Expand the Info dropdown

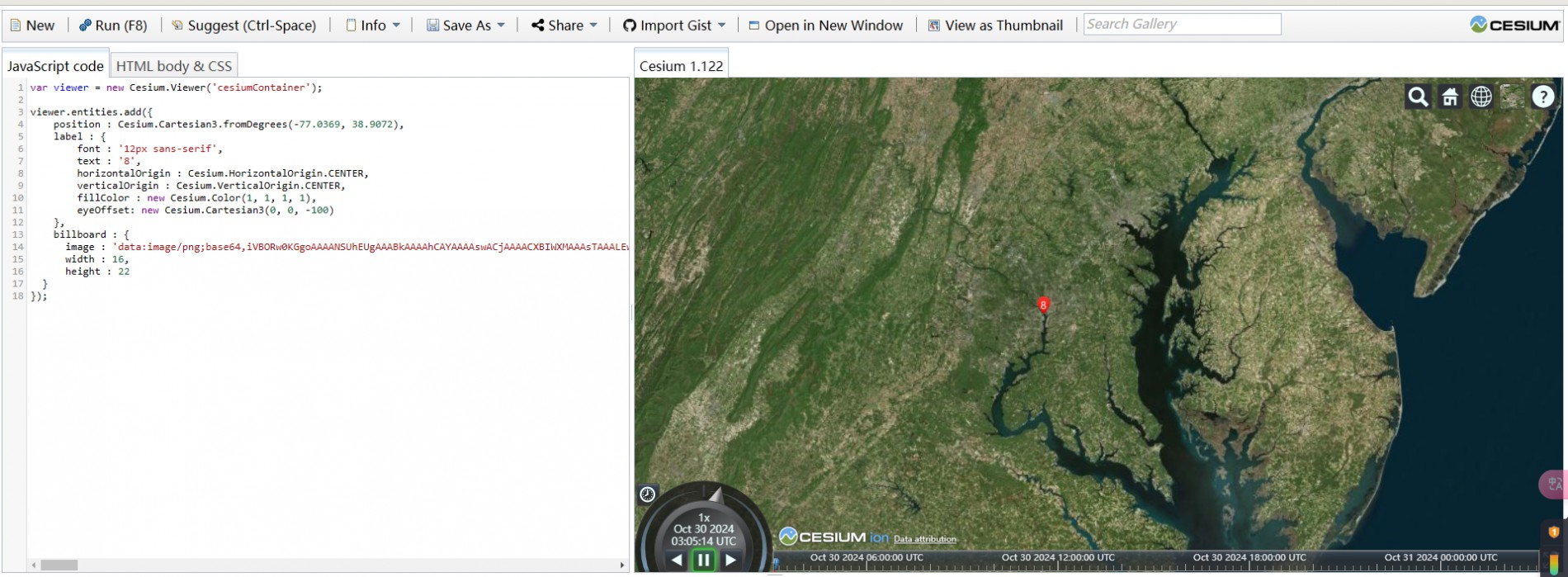click(373, 26)
